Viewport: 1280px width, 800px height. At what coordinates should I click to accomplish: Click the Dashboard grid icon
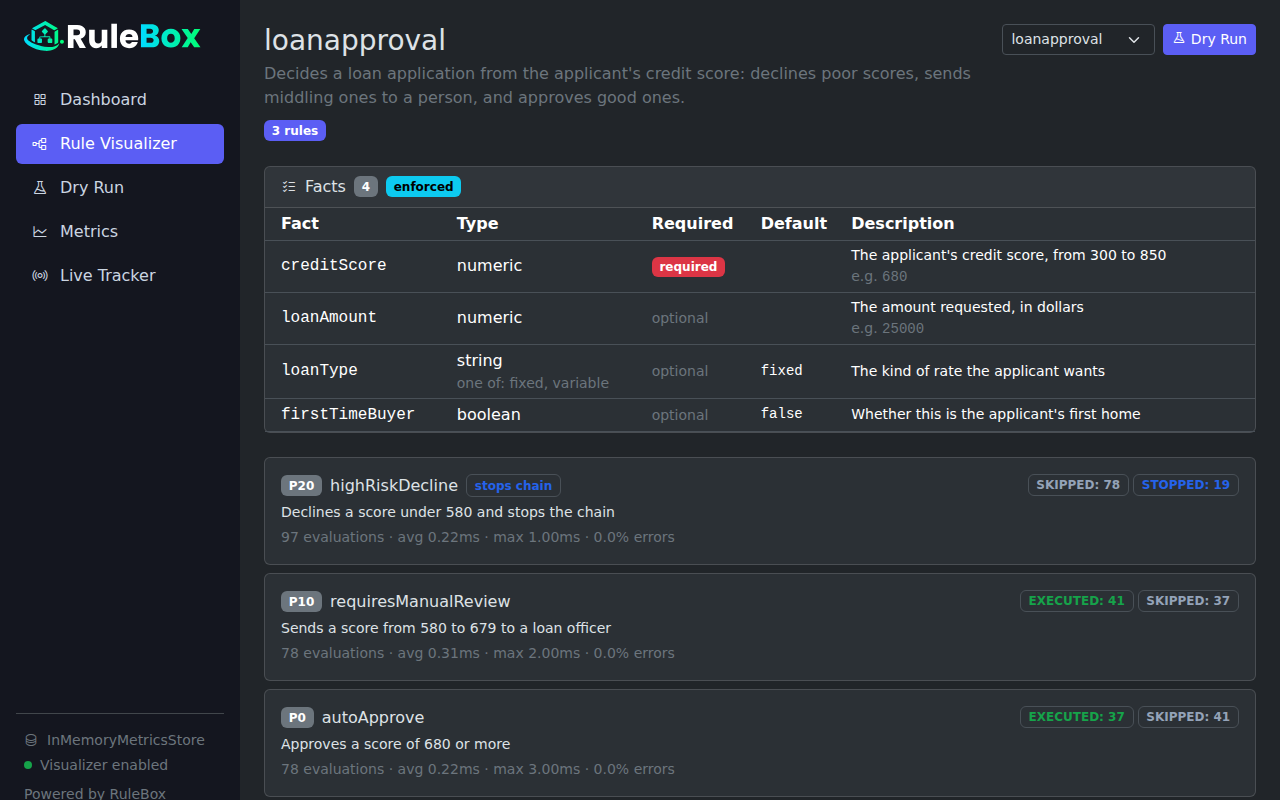[40, 100]
